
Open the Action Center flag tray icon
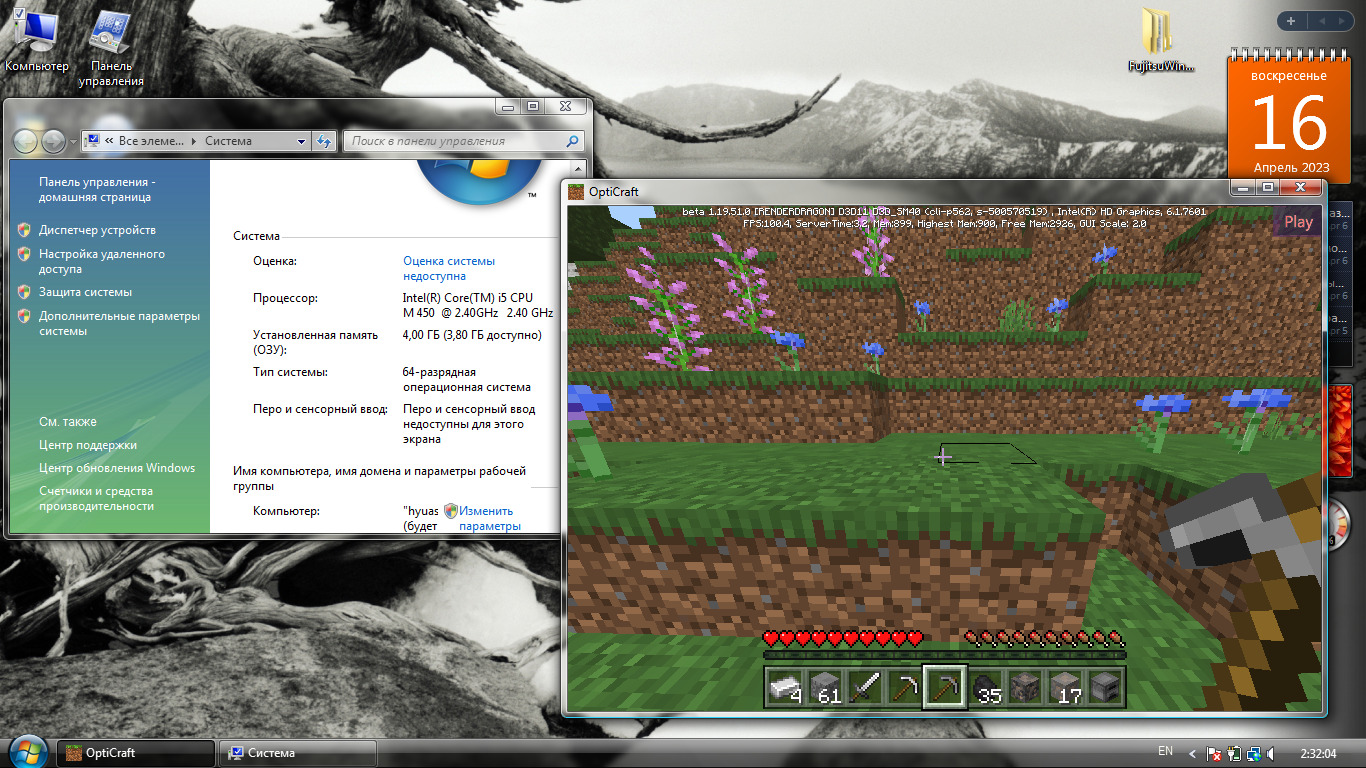click(1214, 753)
